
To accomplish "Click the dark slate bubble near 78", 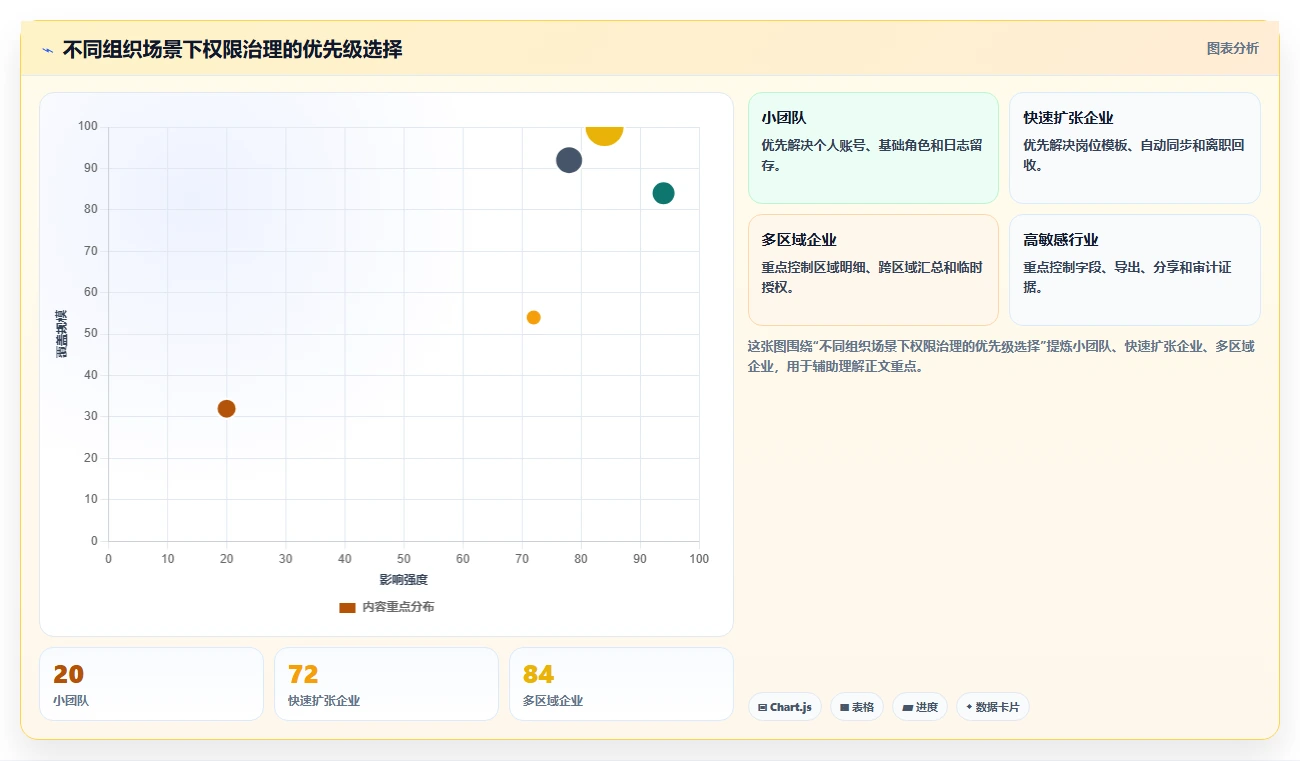I will pyautogui.click(x=569, y=160).
